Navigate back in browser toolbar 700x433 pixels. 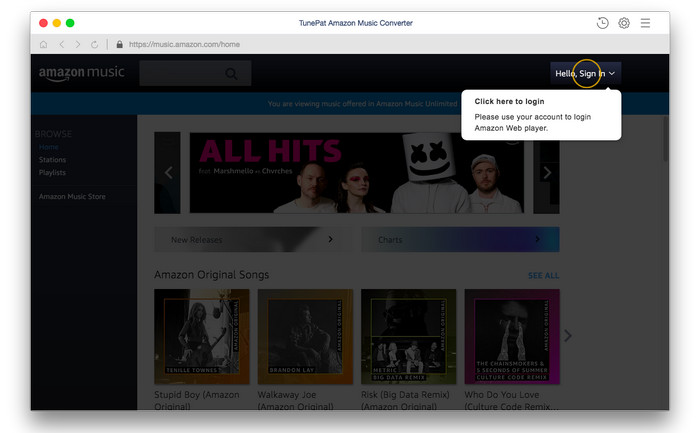(62, 44)
